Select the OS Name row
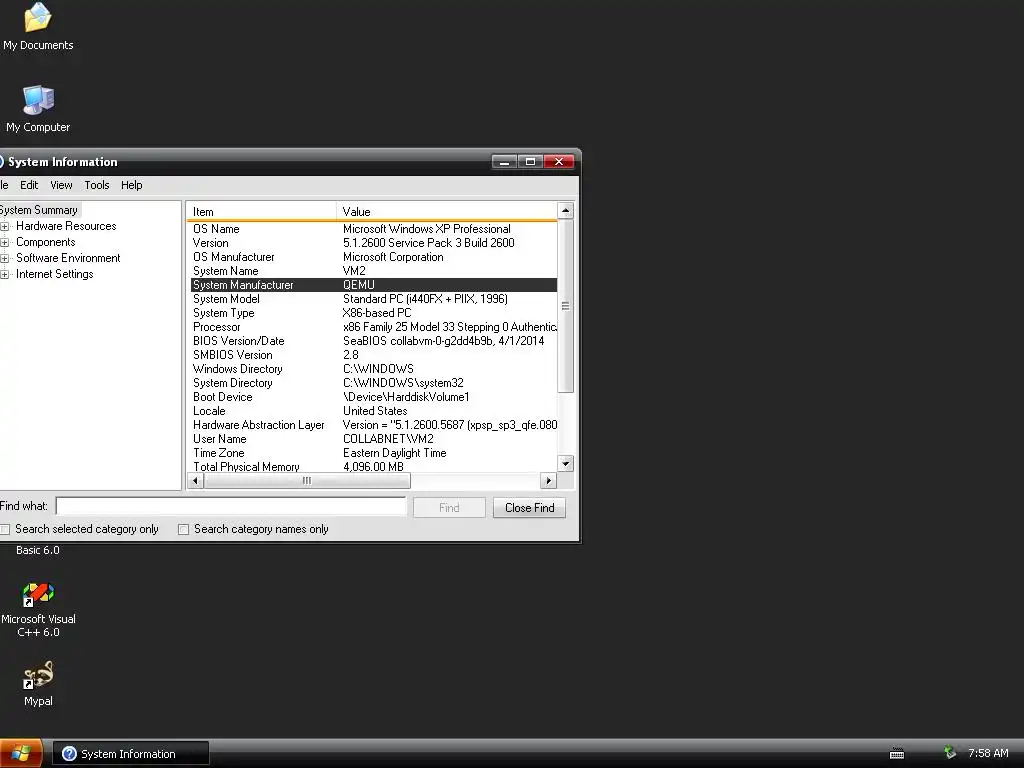 374,229
